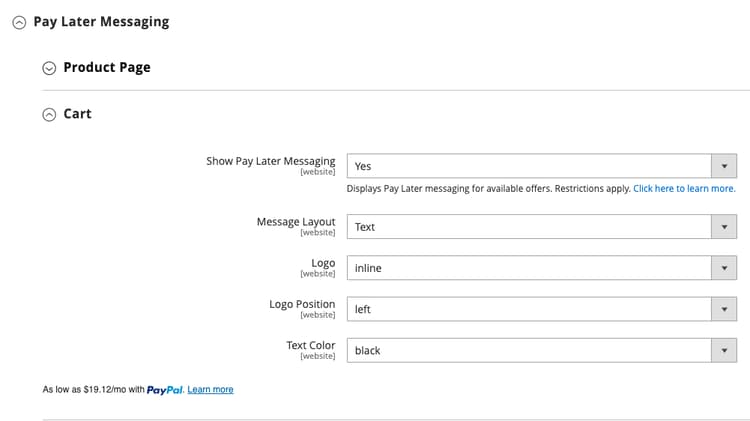Open 'Click here to learn more' link
The height and width of the screenshot is (421, 750).
[684, 188]
